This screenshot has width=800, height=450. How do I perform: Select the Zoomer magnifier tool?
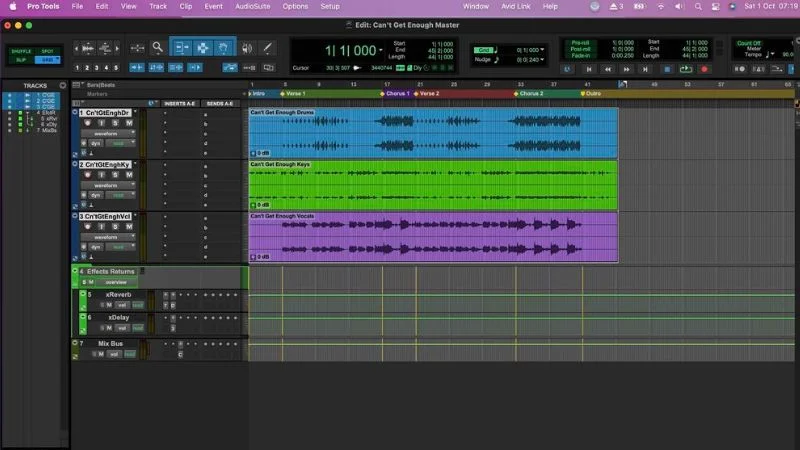click(x=158, y=48)
